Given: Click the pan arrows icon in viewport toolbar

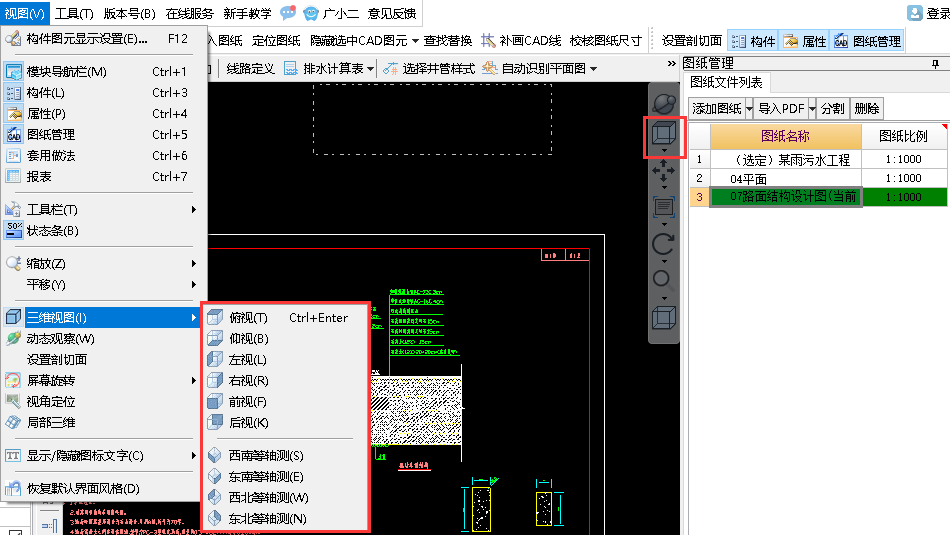Looking at the screenshot, I should (x=663, y=172).
